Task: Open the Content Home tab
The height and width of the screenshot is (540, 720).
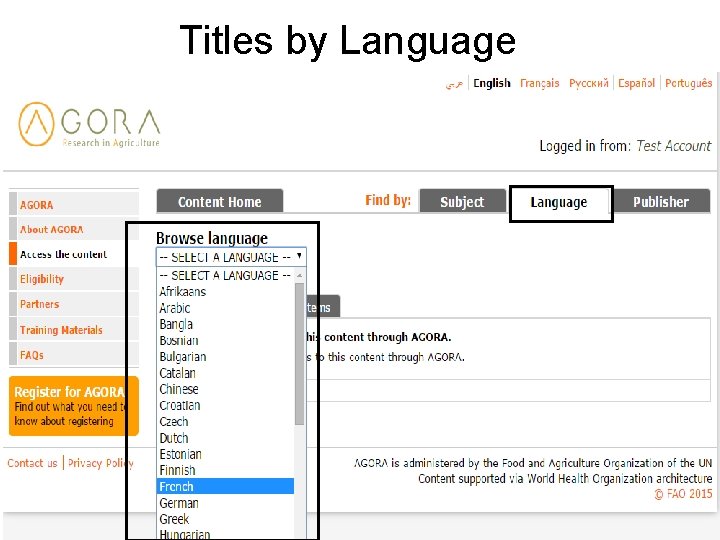Action: [219, 201]
